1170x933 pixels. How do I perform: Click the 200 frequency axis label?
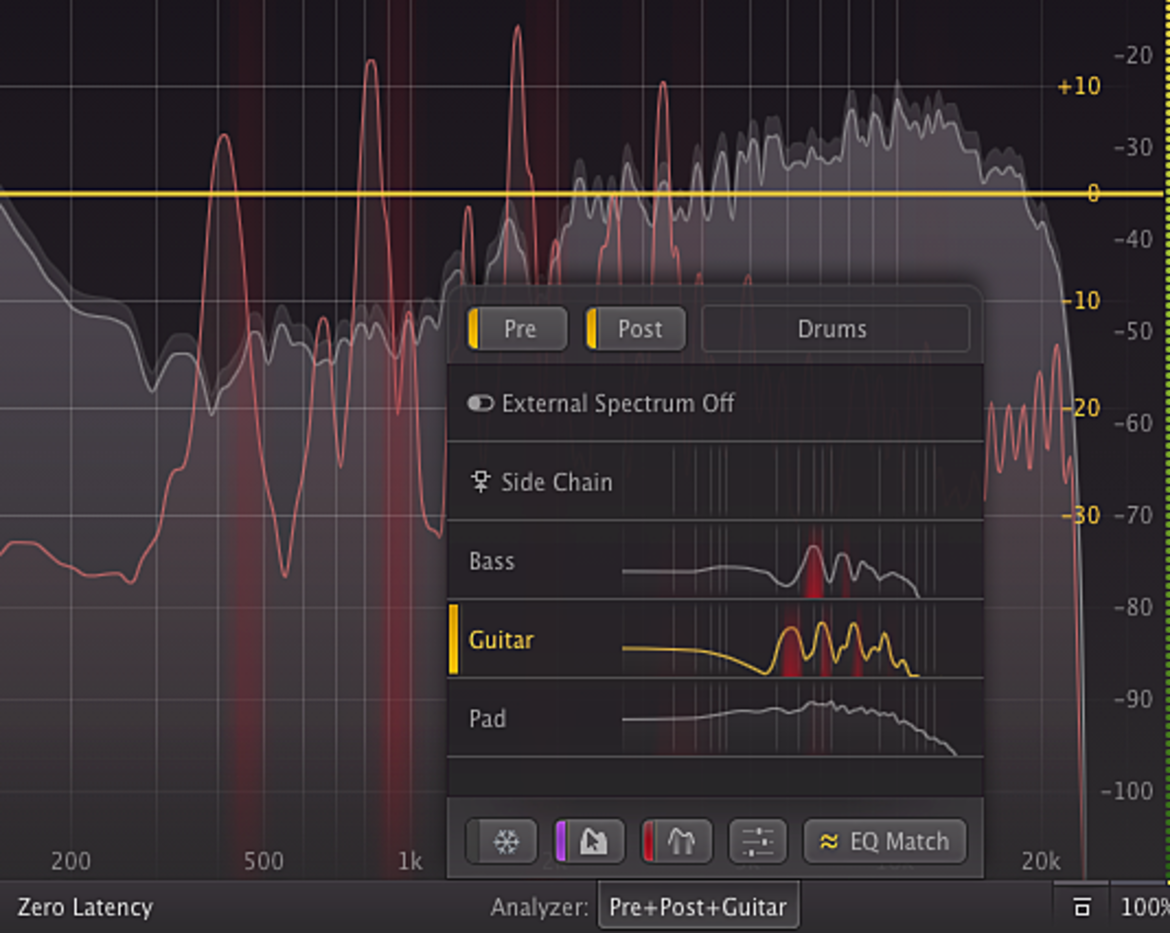(x=71, y=861)
